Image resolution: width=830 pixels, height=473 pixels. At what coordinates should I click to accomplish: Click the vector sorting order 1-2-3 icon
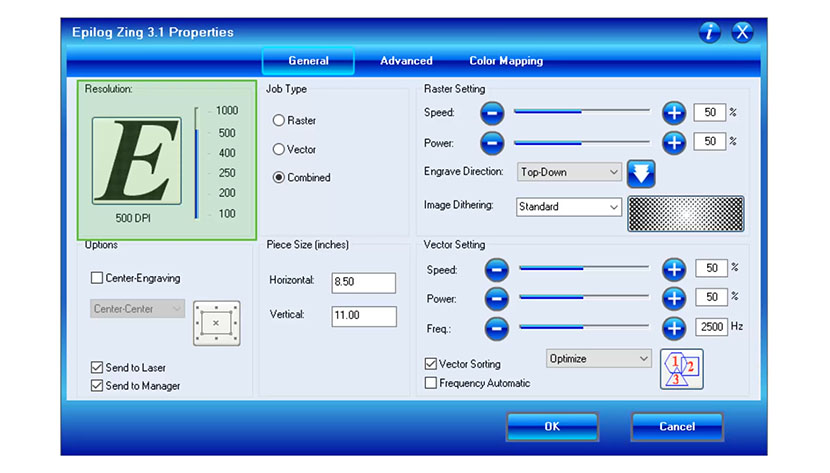point(682,369)
